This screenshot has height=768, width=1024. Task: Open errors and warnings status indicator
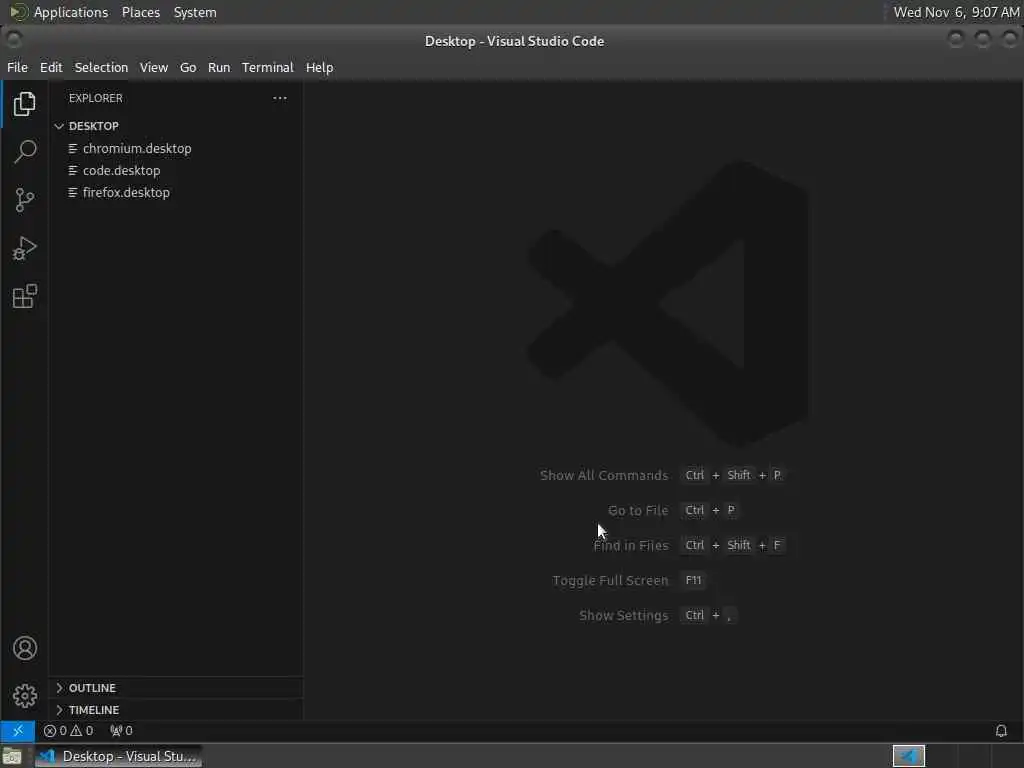pos(68,731)
